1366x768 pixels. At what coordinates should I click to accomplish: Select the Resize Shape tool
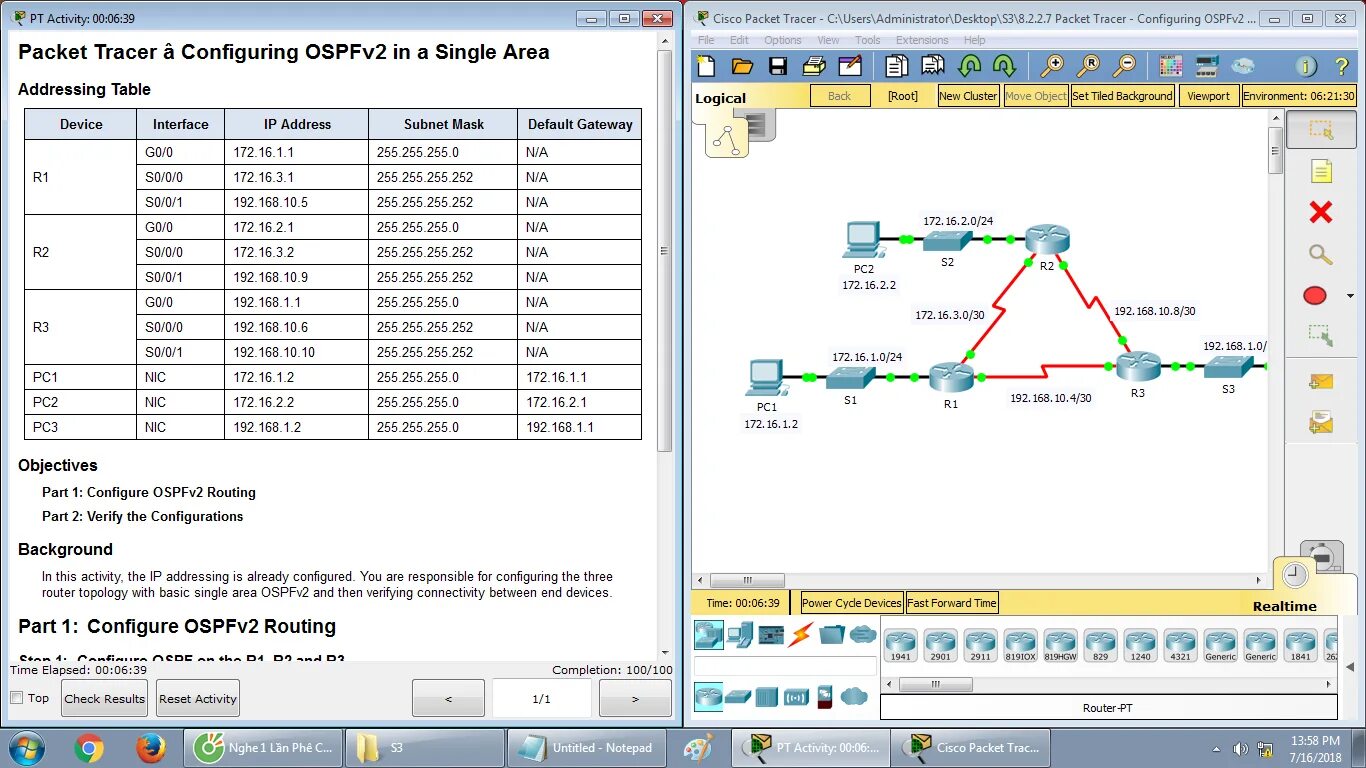point(1321,335)
